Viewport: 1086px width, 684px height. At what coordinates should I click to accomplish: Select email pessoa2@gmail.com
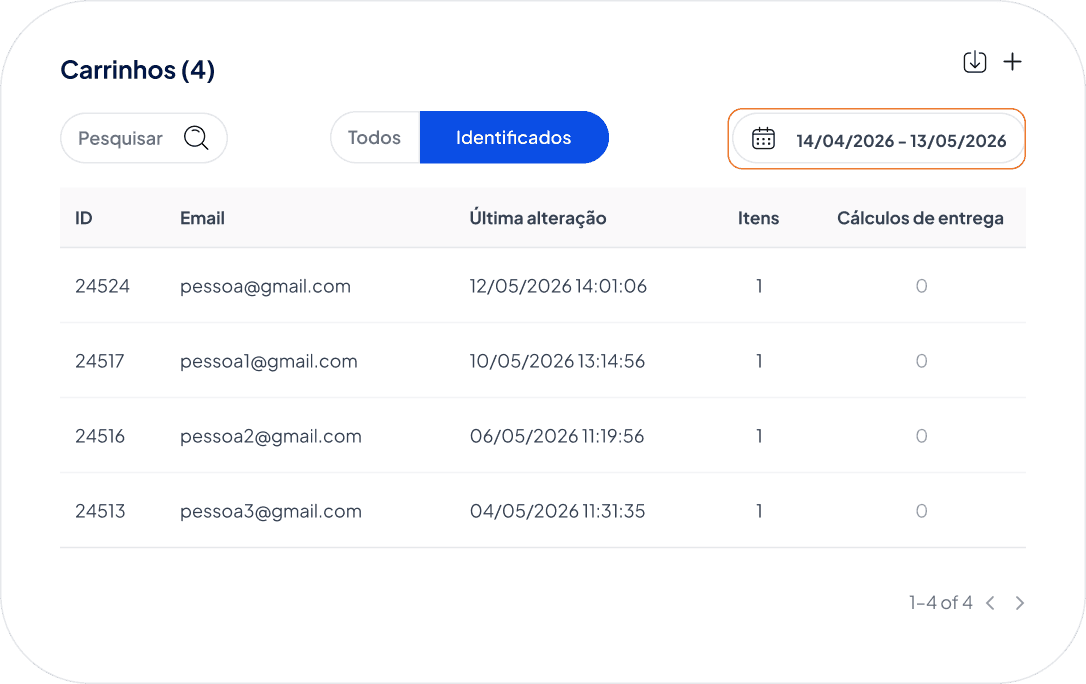click(271, 436)
